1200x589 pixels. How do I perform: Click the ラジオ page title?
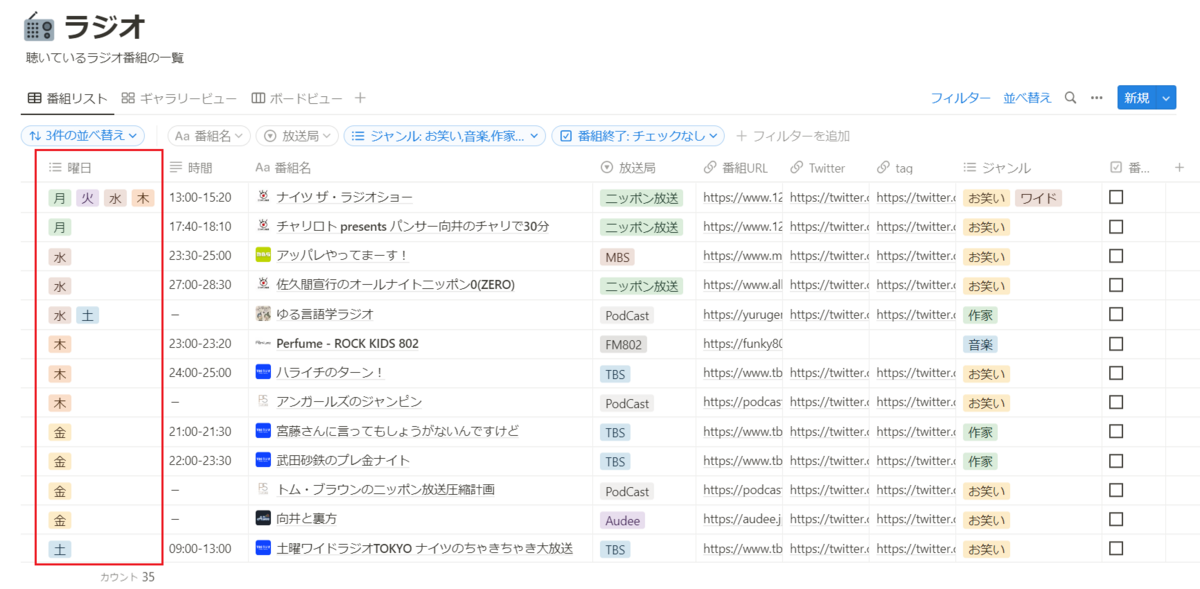pos(105,27)
